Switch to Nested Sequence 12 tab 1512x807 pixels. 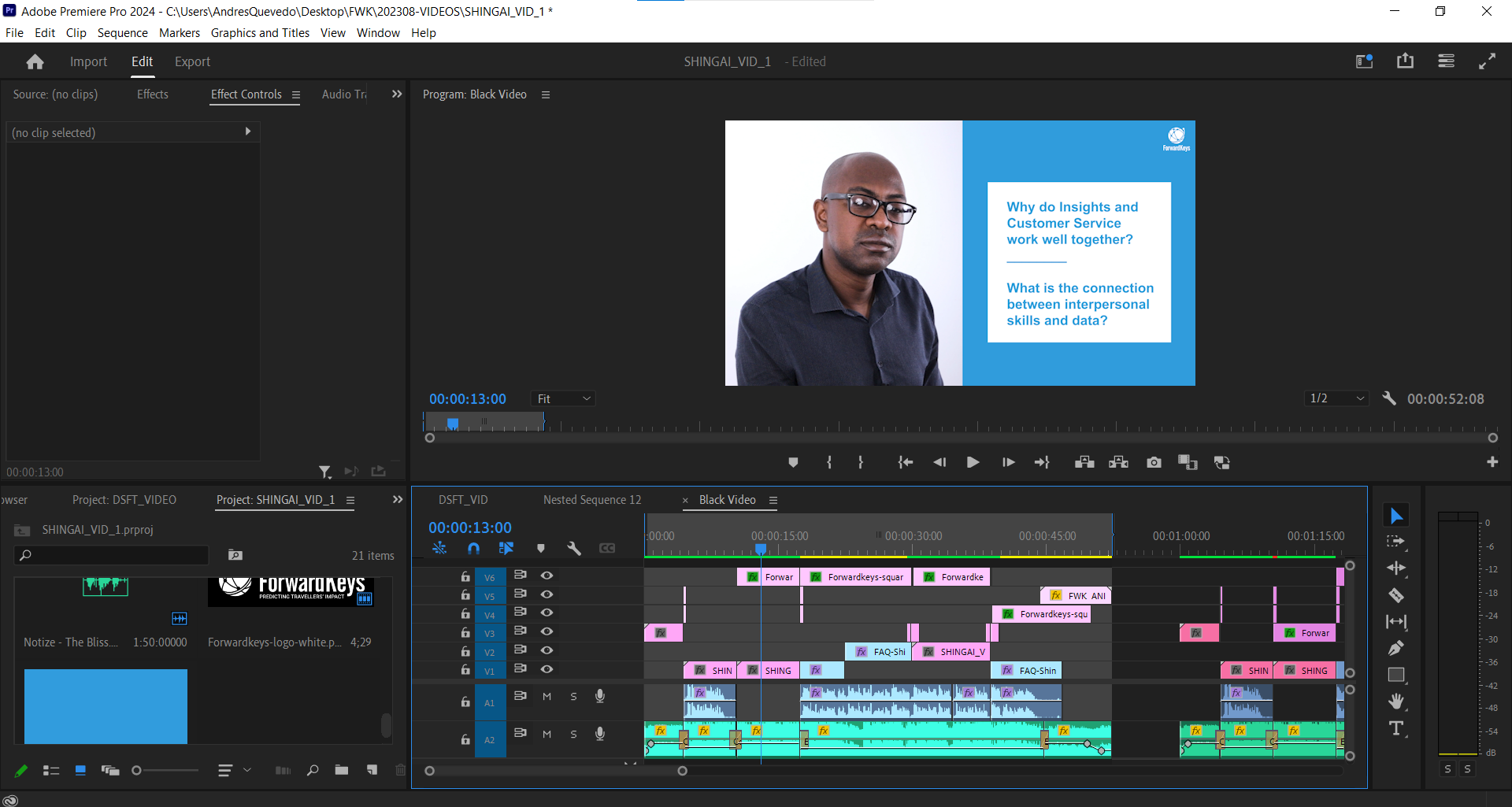click(592, 500)
